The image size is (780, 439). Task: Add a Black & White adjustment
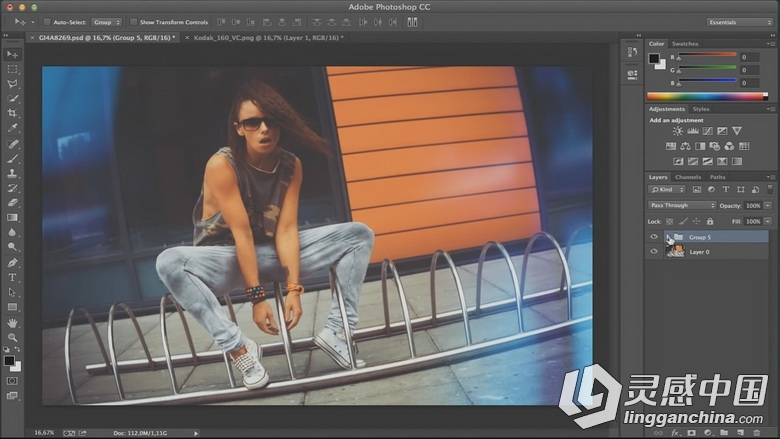[x=700, y=146]
